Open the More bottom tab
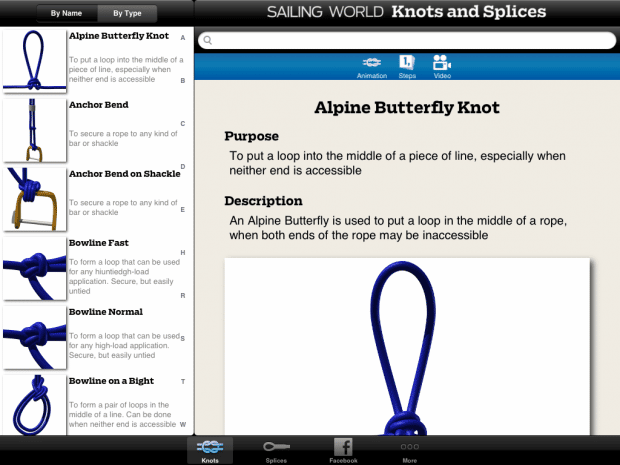Viewport: 620px width, 465px height. (x=410, y=452)
